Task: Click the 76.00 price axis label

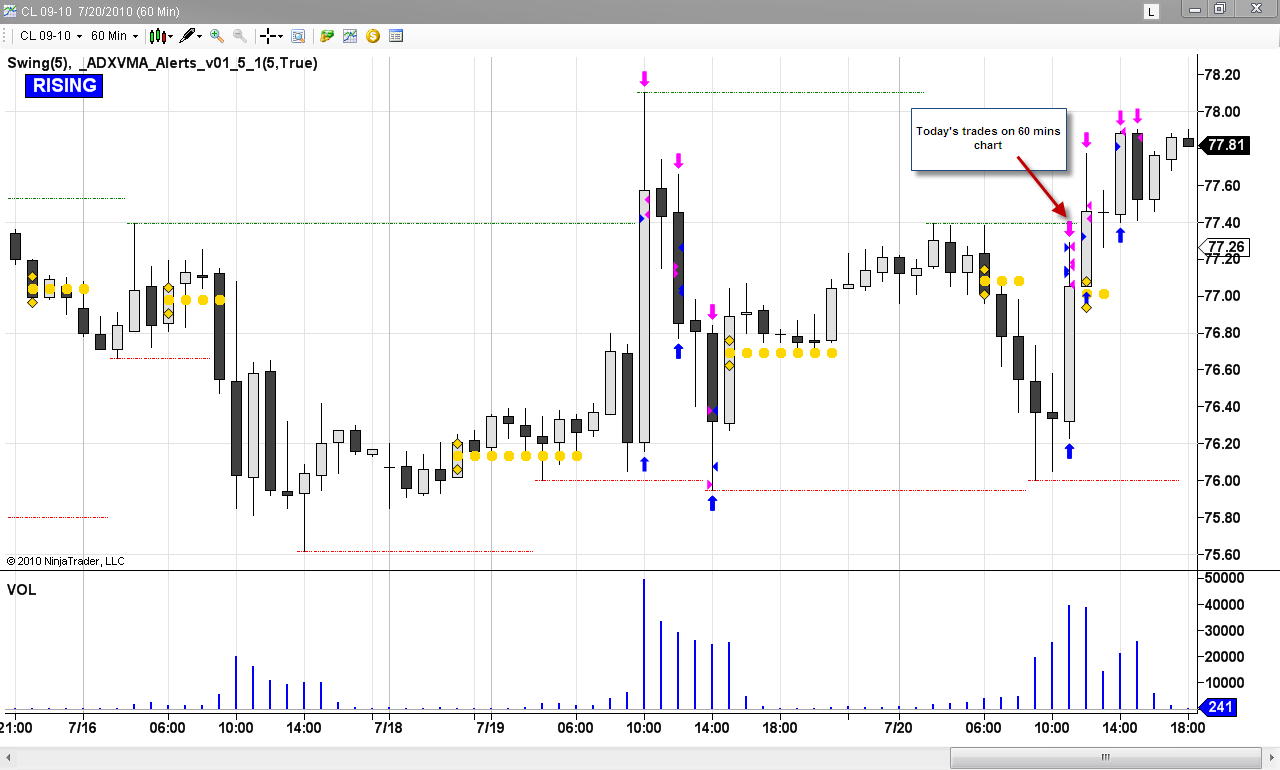Action: (1222, 481)
